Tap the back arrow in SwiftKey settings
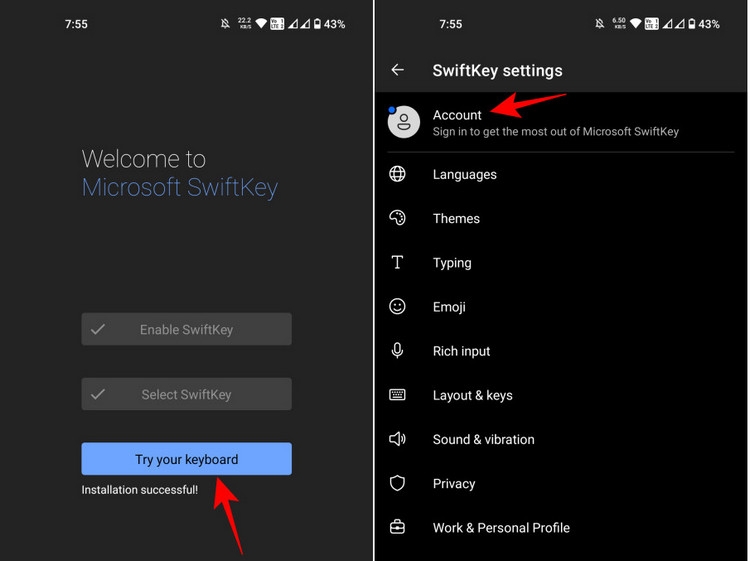750x561 pixels. pyautogui.click(x=397, y=70)
